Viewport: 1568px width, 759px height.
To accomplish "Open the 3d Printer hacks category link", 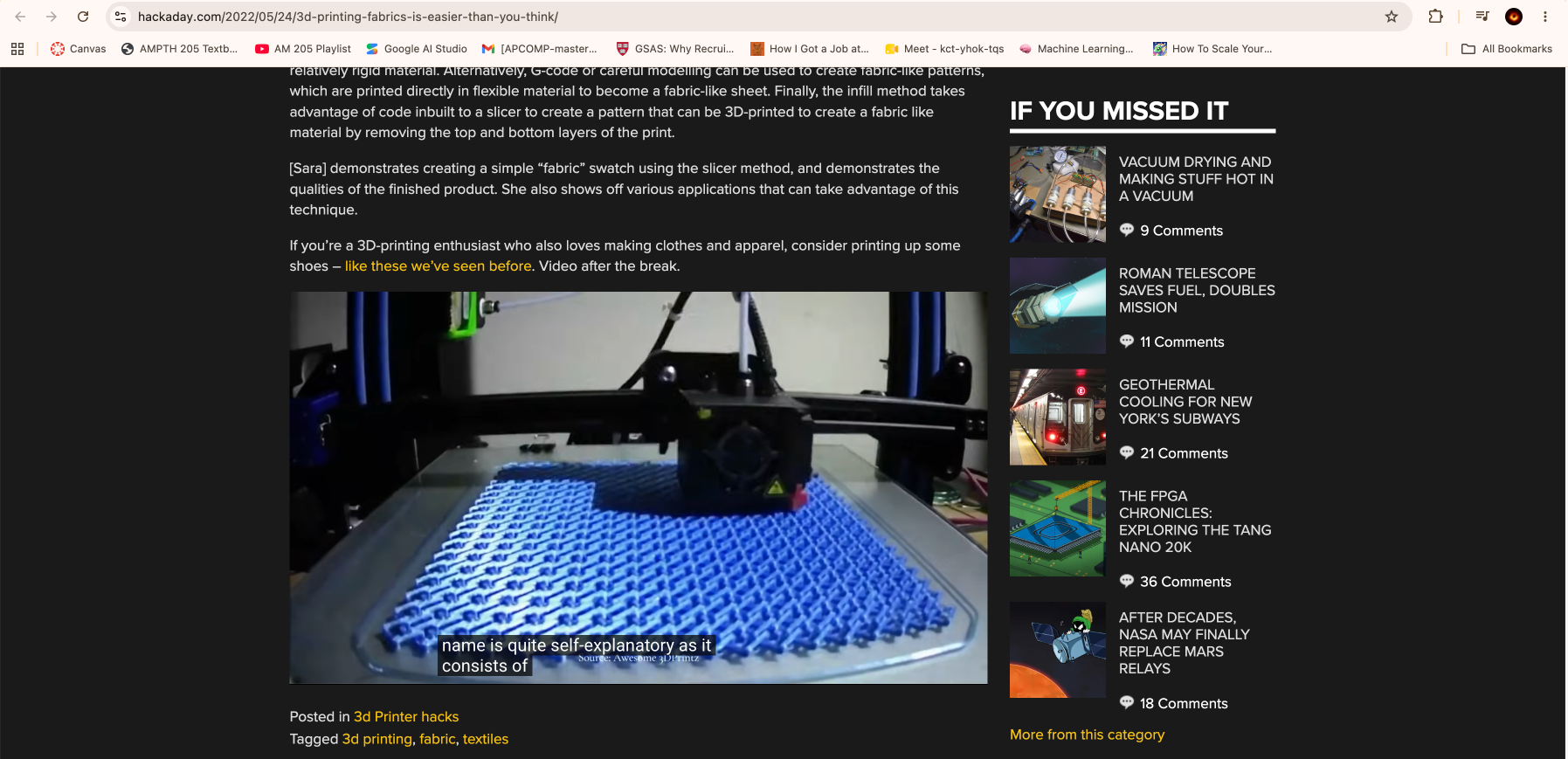I will pos(406,716).
